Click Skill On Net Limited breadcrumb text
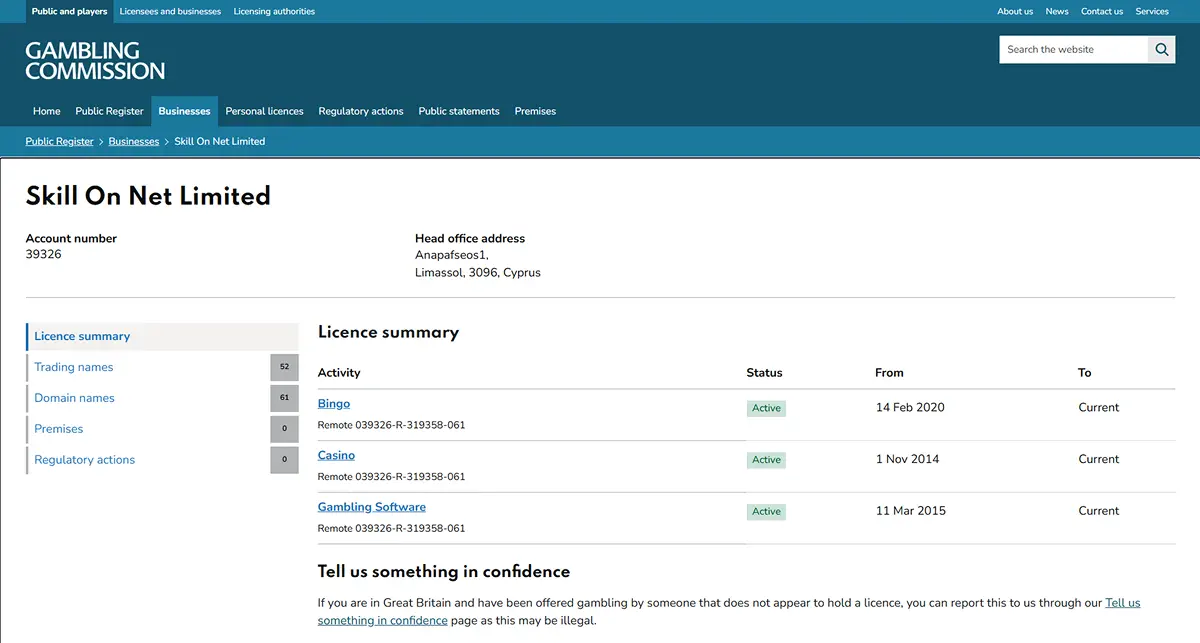The image size is (1200, 643). click(x=220, y=141)
